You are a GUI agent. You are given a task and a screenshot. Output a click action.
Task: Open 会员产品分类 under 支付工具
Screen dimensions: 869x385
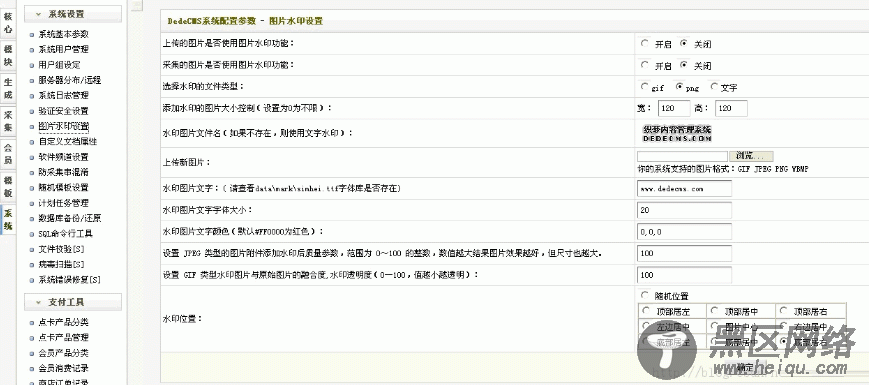(x=63, y=353)
